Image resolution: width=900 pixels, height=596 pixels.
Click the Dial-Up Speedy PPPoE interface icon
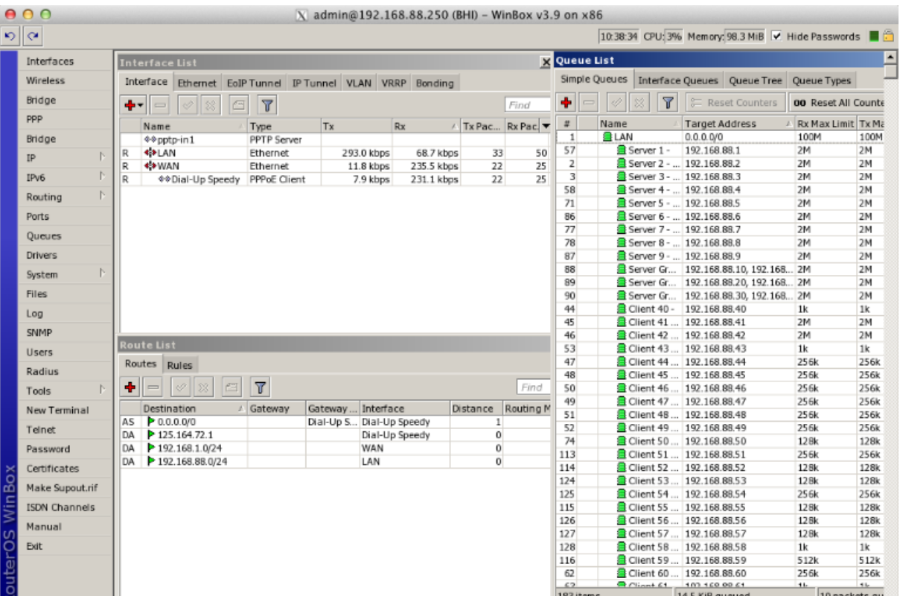coord(164,179)
